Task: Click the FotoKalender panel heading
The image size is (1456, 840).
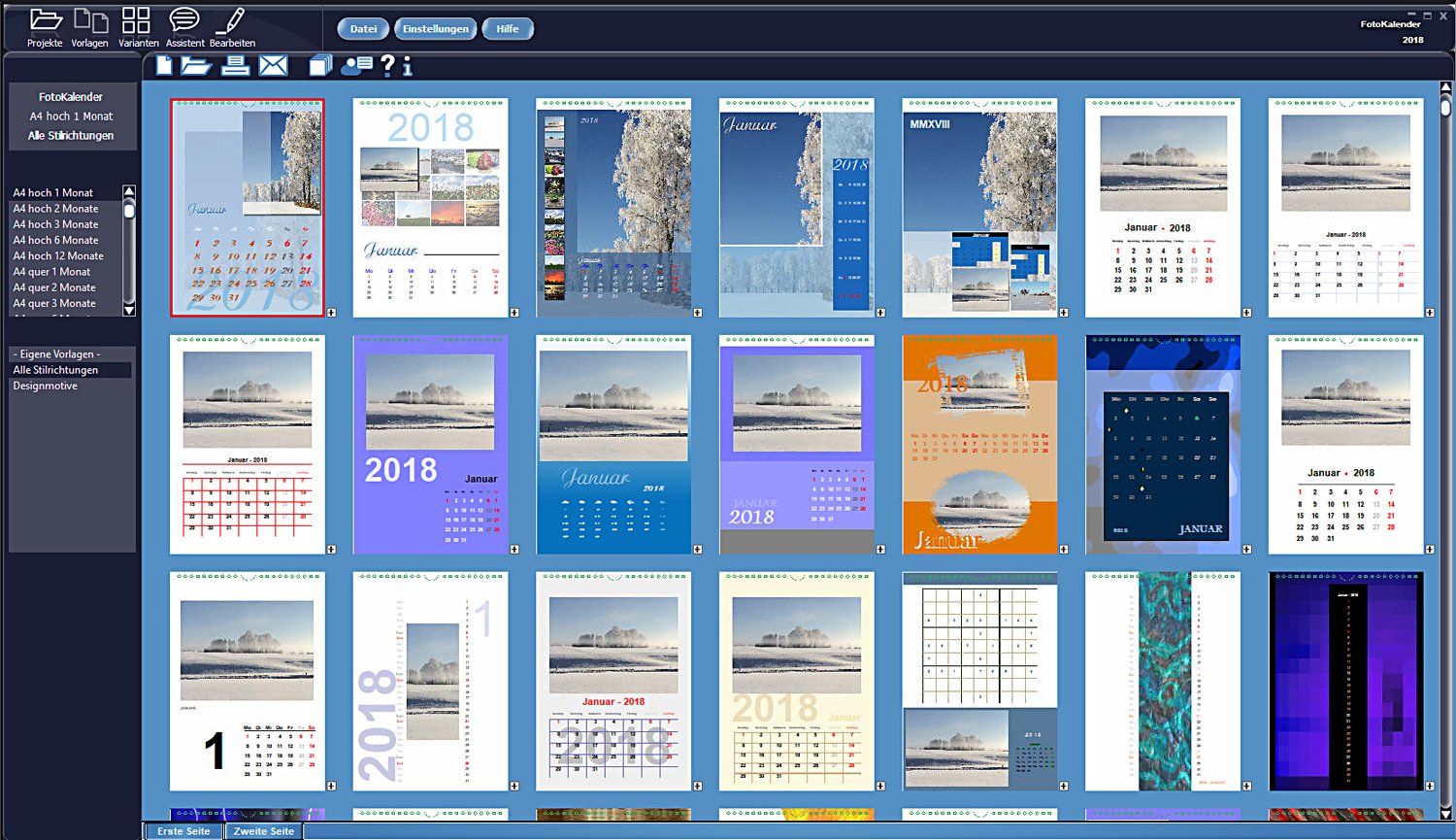Action: (x=71, y=97)
